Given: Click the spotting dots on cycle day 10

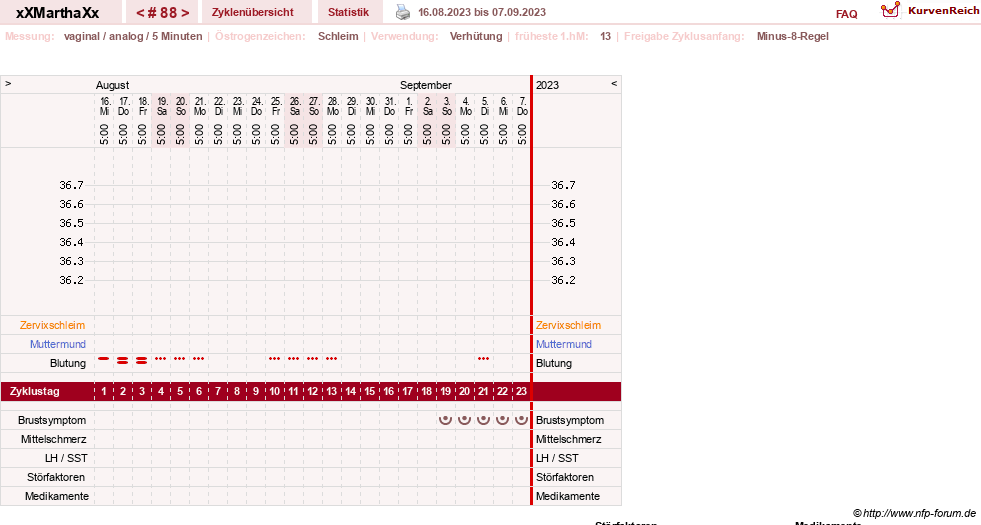Looking at the screenshot, I should pyautogui.click(x=275, y=359).
